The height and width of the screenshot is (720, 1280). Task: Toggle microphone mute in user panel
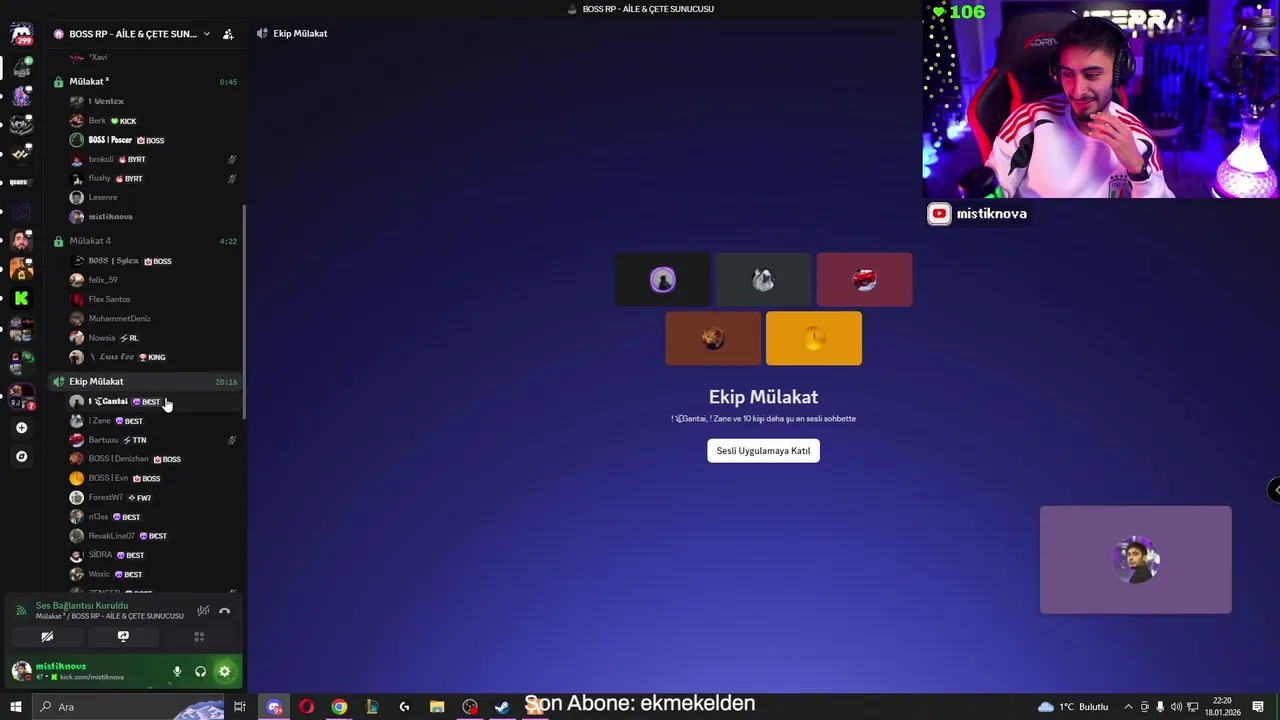click(177, 672)
